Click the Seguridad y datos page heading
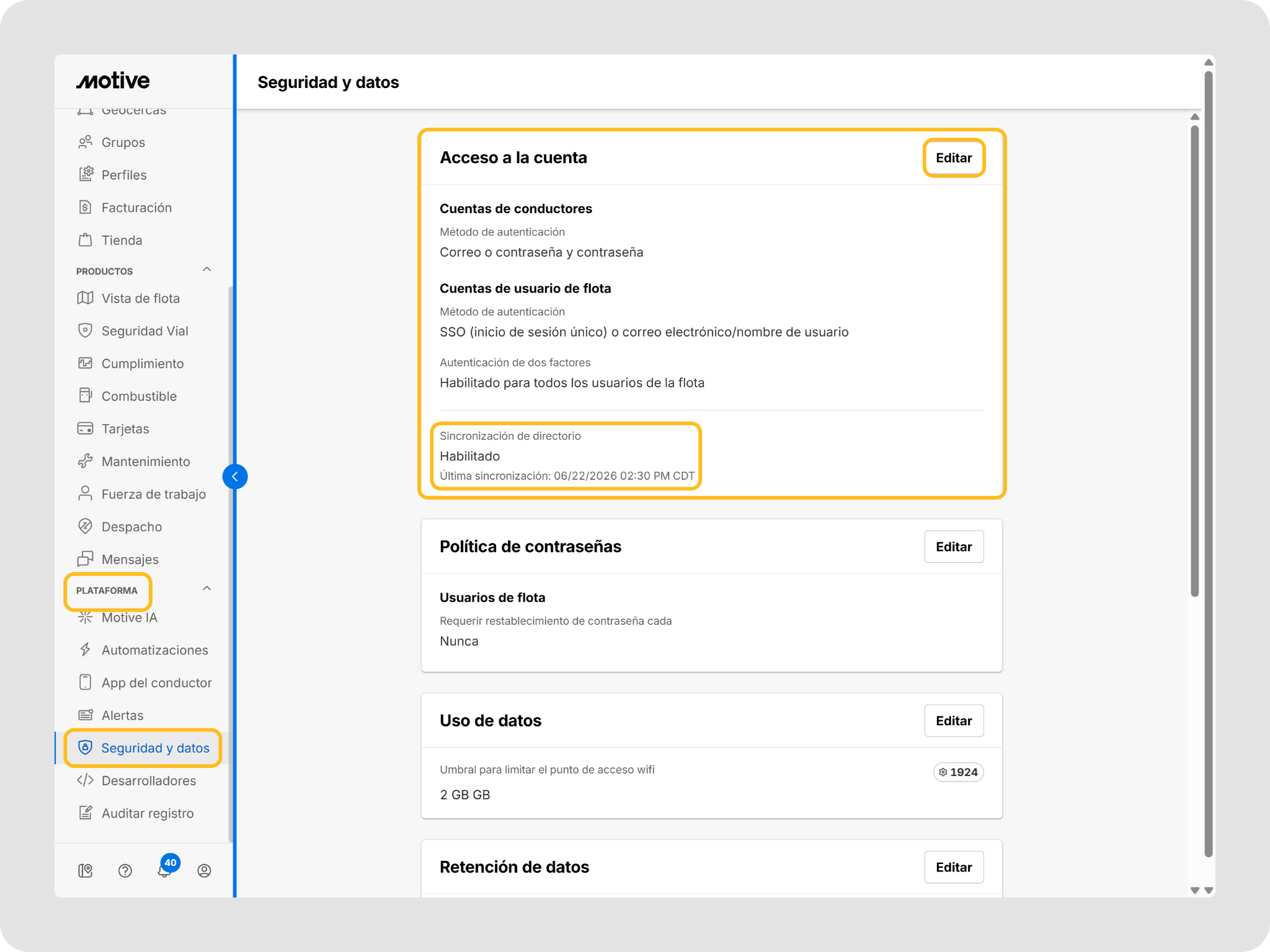Viewport: 1270px width, 952px height. tap(328, 82)
